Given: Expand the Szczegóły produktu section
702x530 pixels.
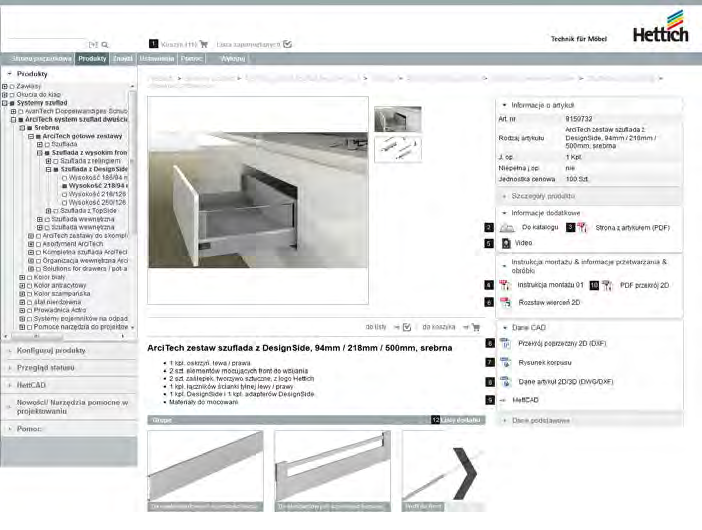Looking at the screenshot, I should pyautogui.click(x=589, y=196).
